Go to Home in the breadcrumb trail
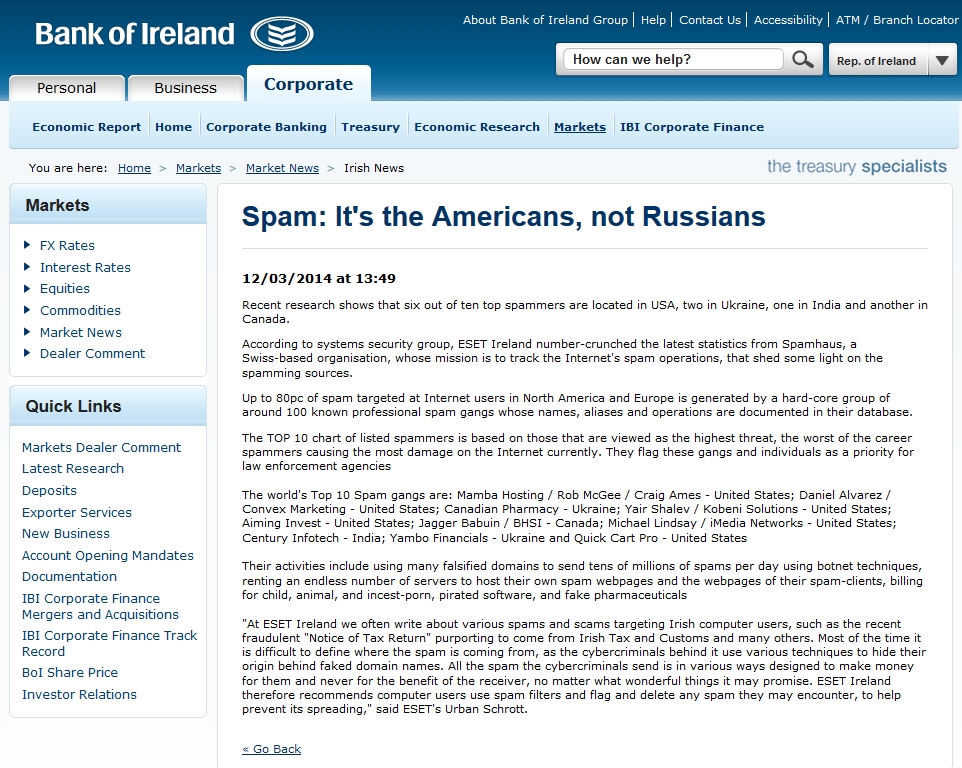This screenshot has width=962, height=768. (x=134, y=168)
